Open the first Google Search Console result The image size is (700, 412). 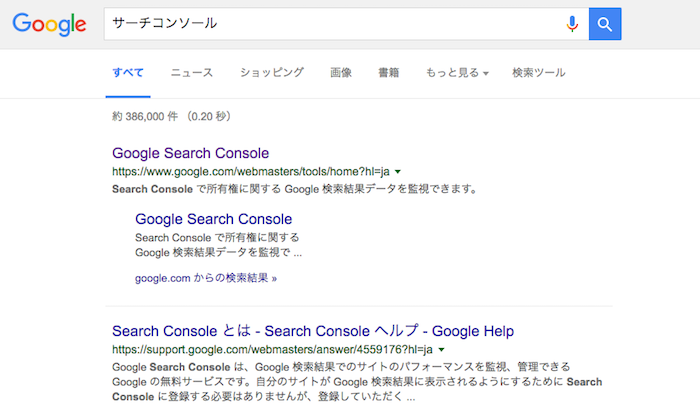(x=190, y=153)
